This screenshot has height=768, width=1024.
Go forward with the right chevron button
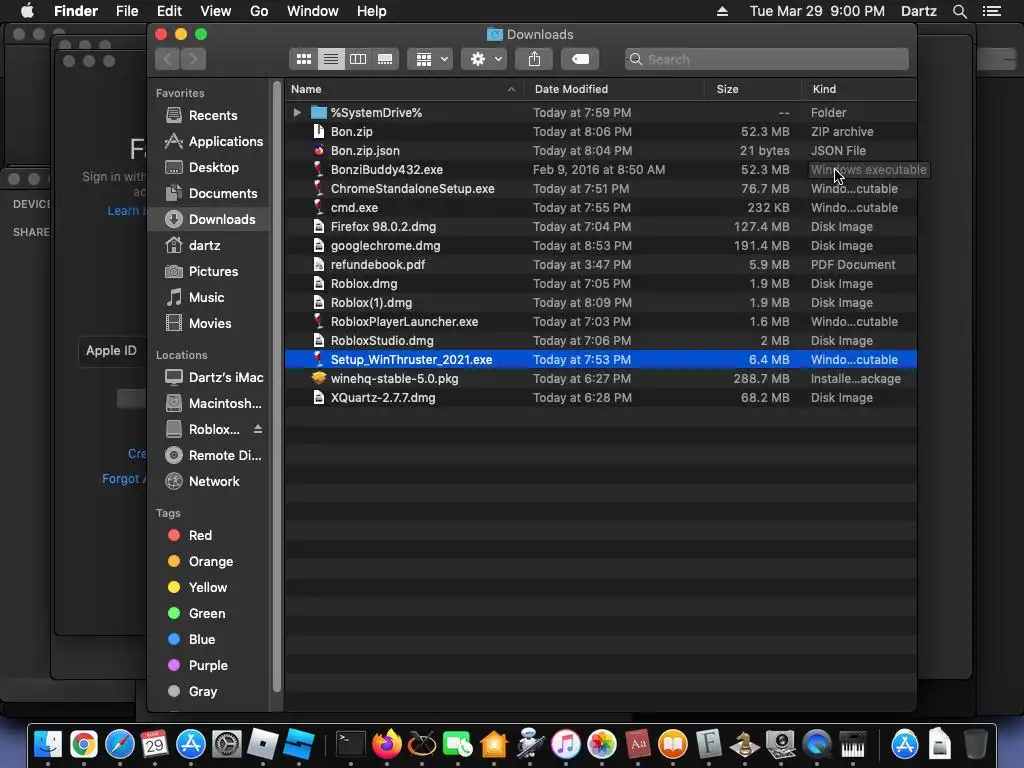(193, 59)
